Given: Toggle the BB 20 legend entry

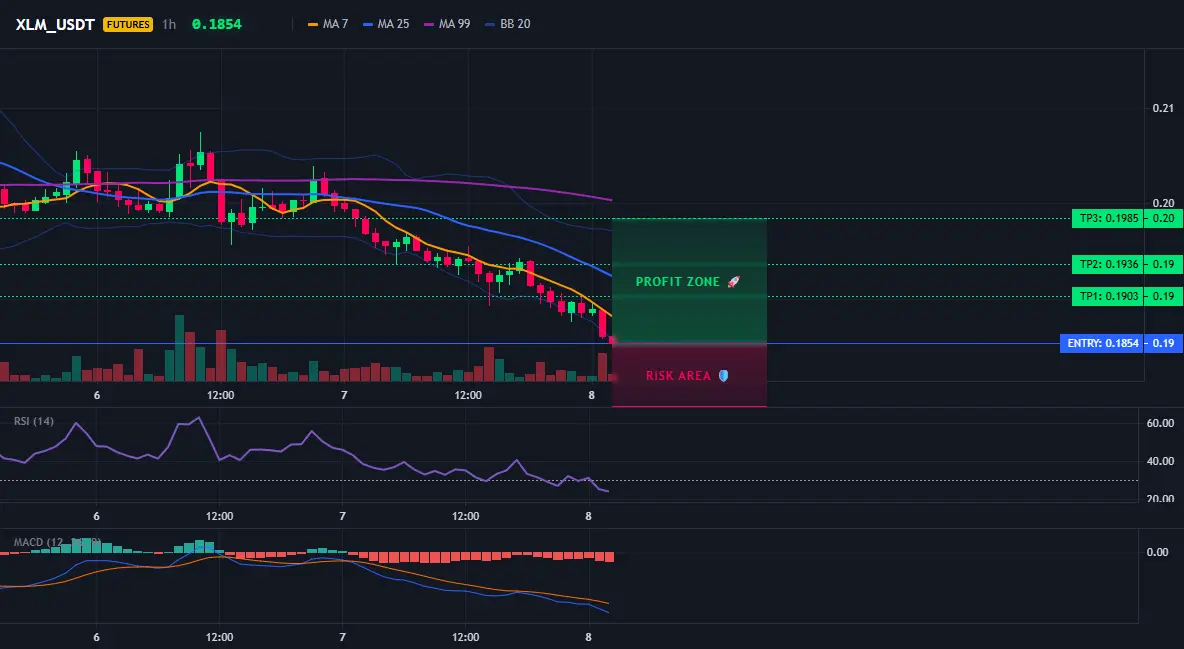Looking at the screenshot, I should (x=507, y=24).
